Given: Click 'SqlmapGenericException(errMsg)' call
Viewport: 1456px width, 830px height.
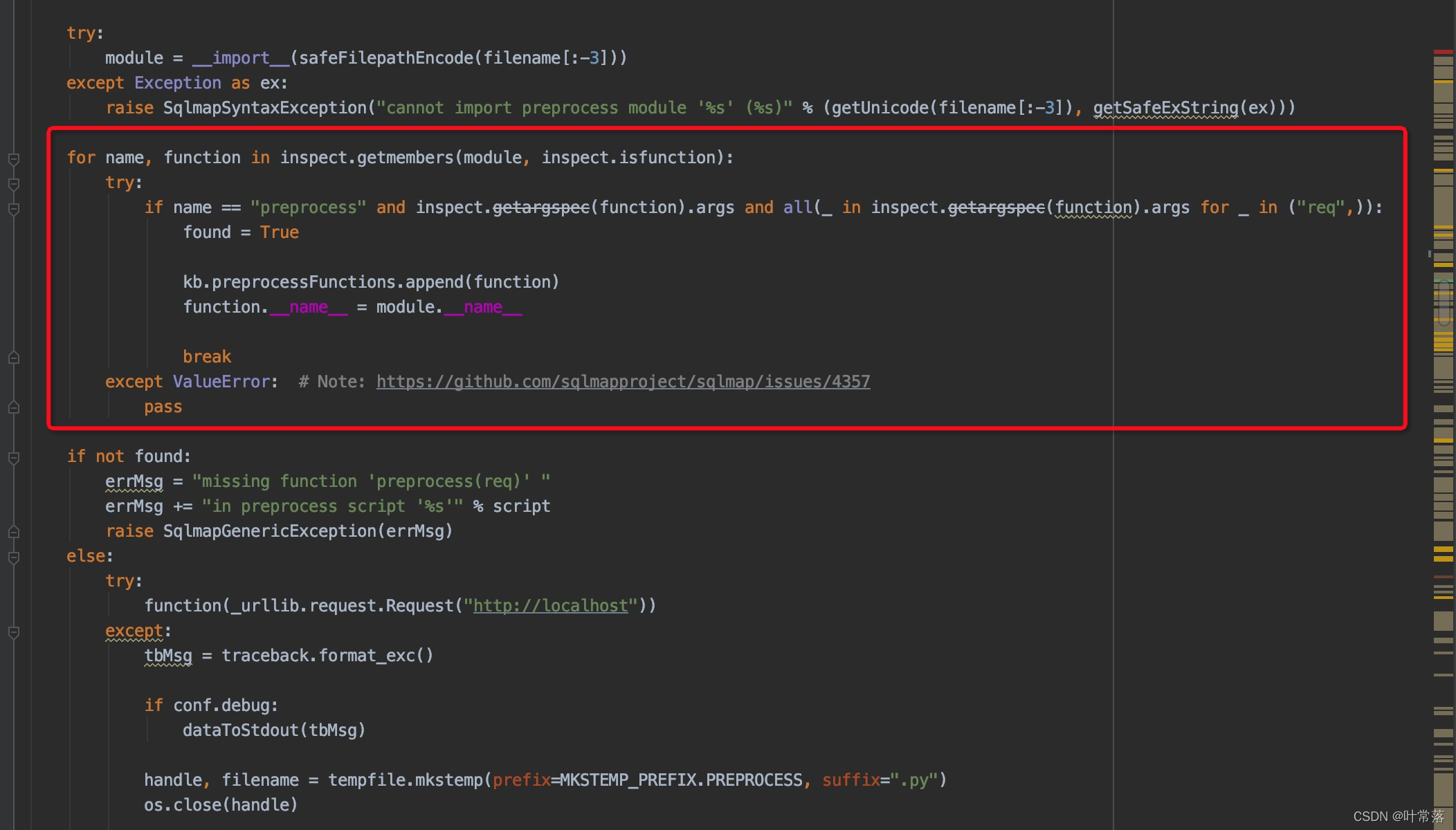Looking at the screenshot, I should tap(308, 531).
